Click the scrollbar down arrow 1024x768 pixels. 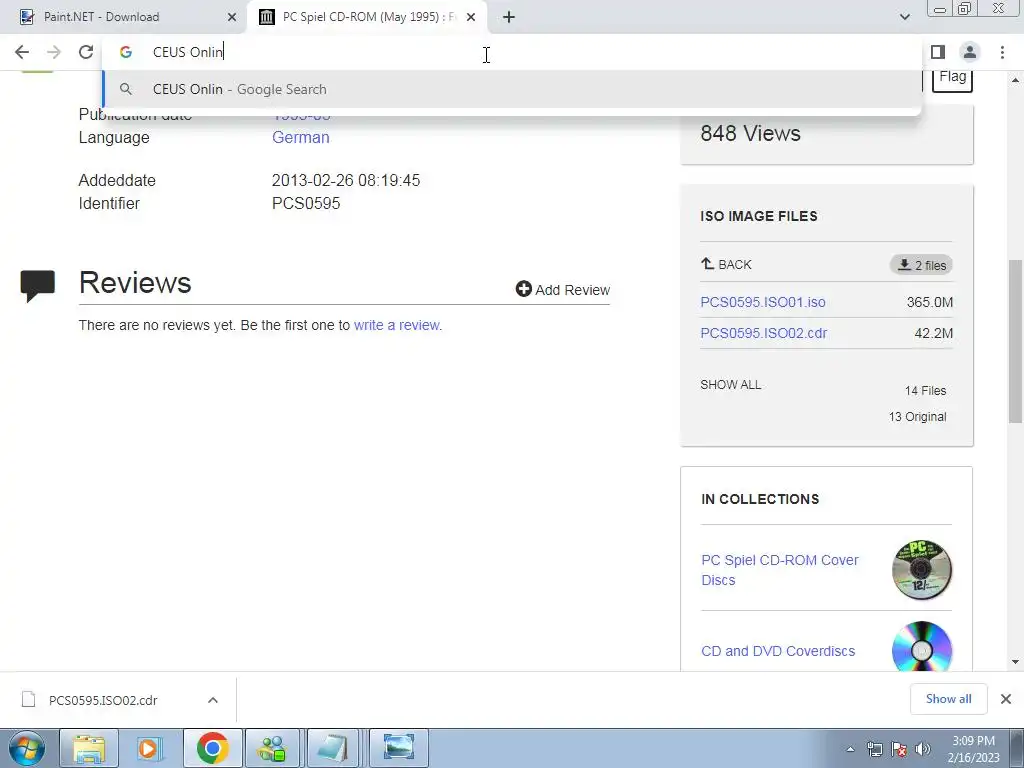click(1015, 662)
